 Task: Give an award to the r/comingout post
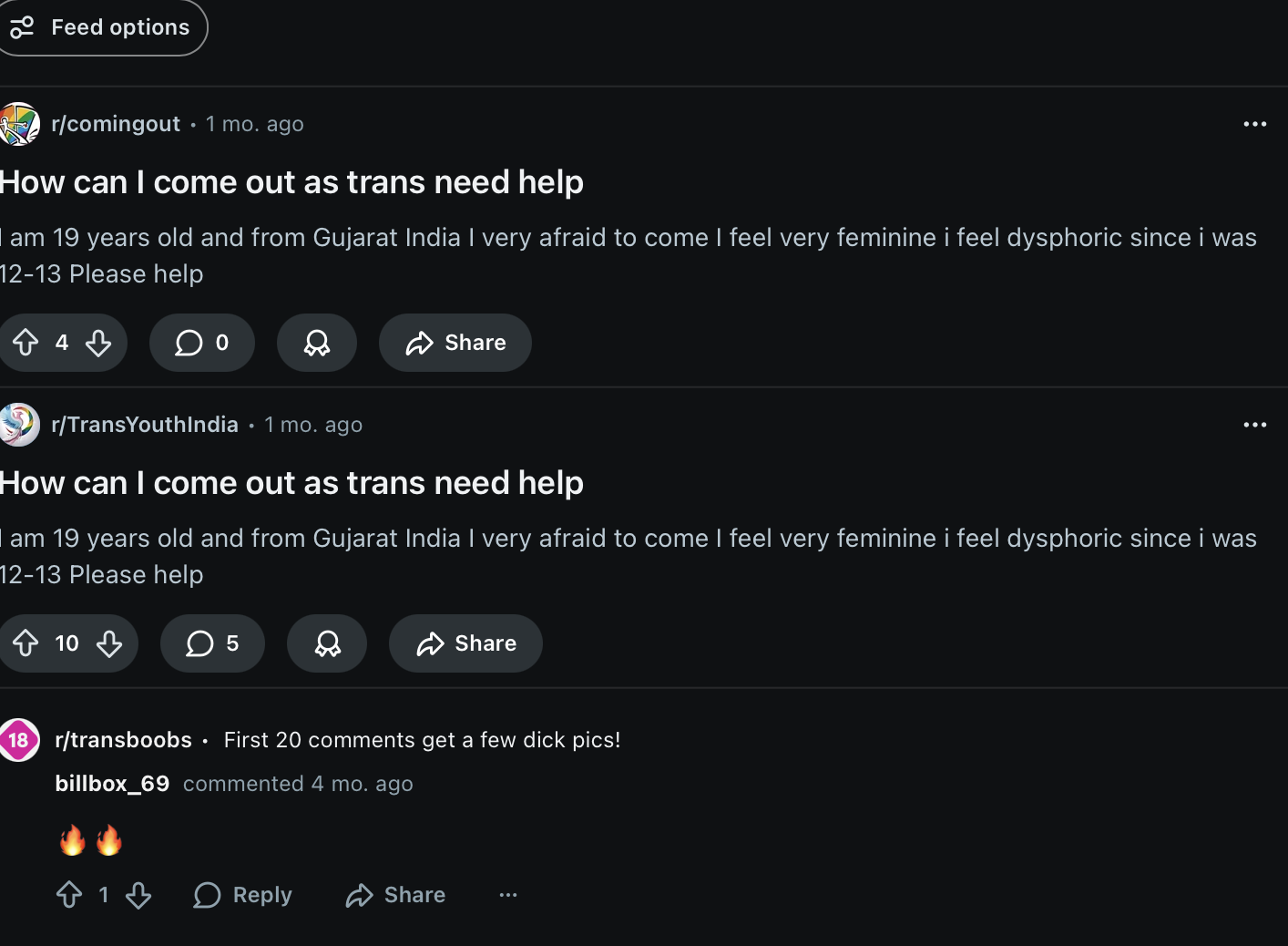(316, 343)
